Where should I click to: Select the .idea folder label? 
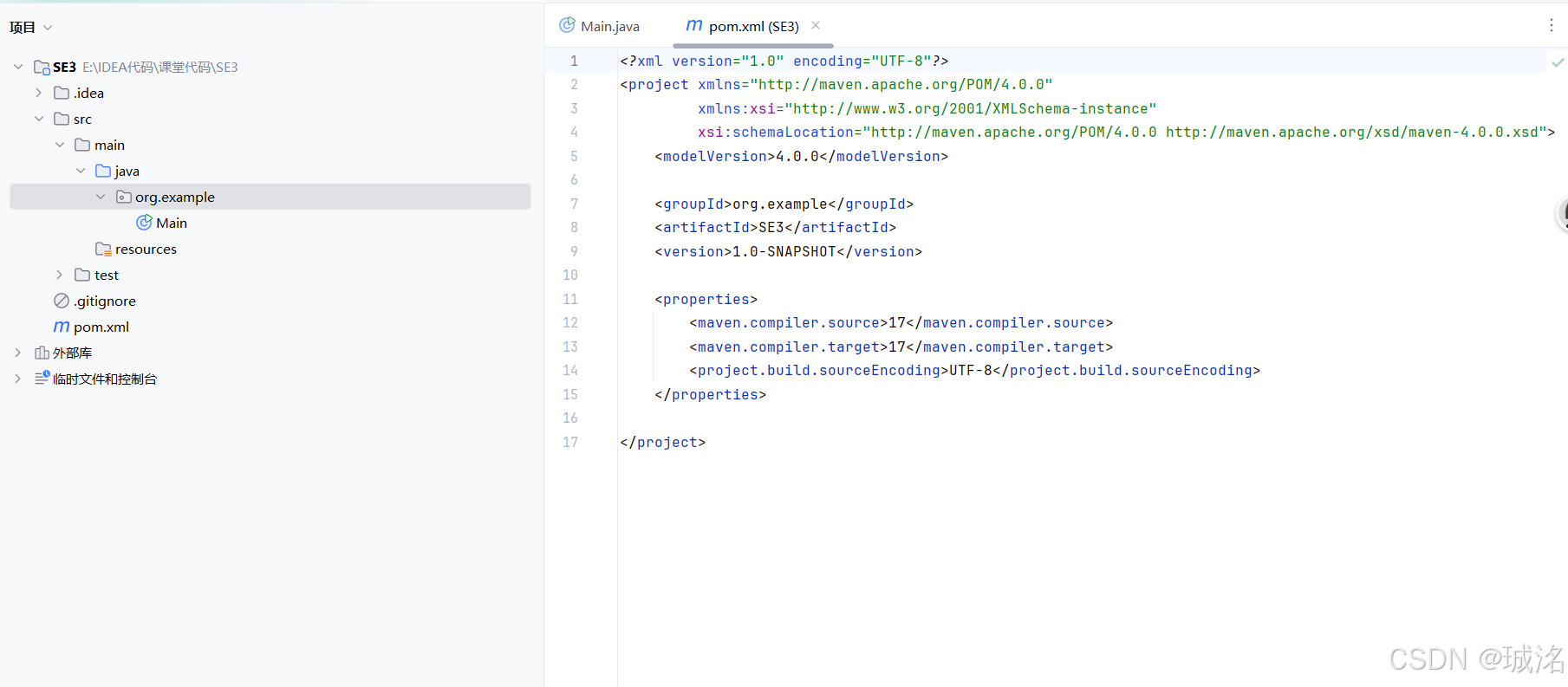point(88,93)
